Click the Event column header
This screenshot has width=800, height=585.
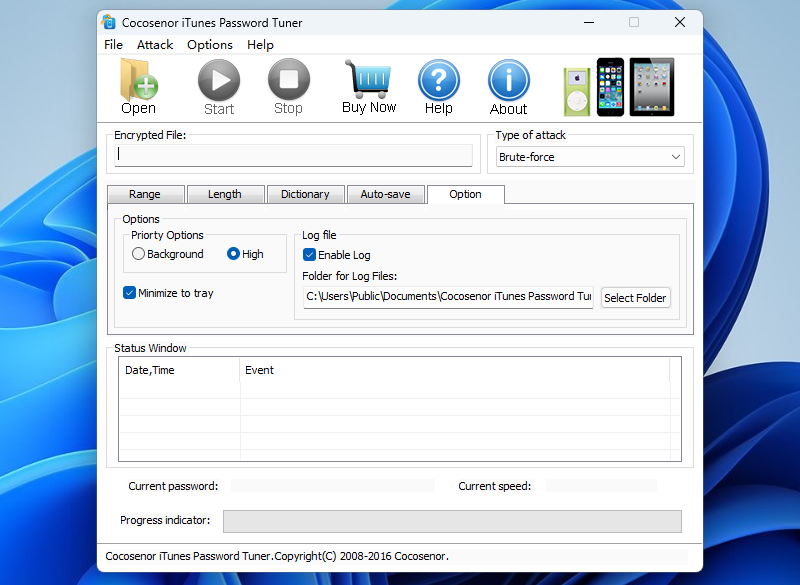455,370
